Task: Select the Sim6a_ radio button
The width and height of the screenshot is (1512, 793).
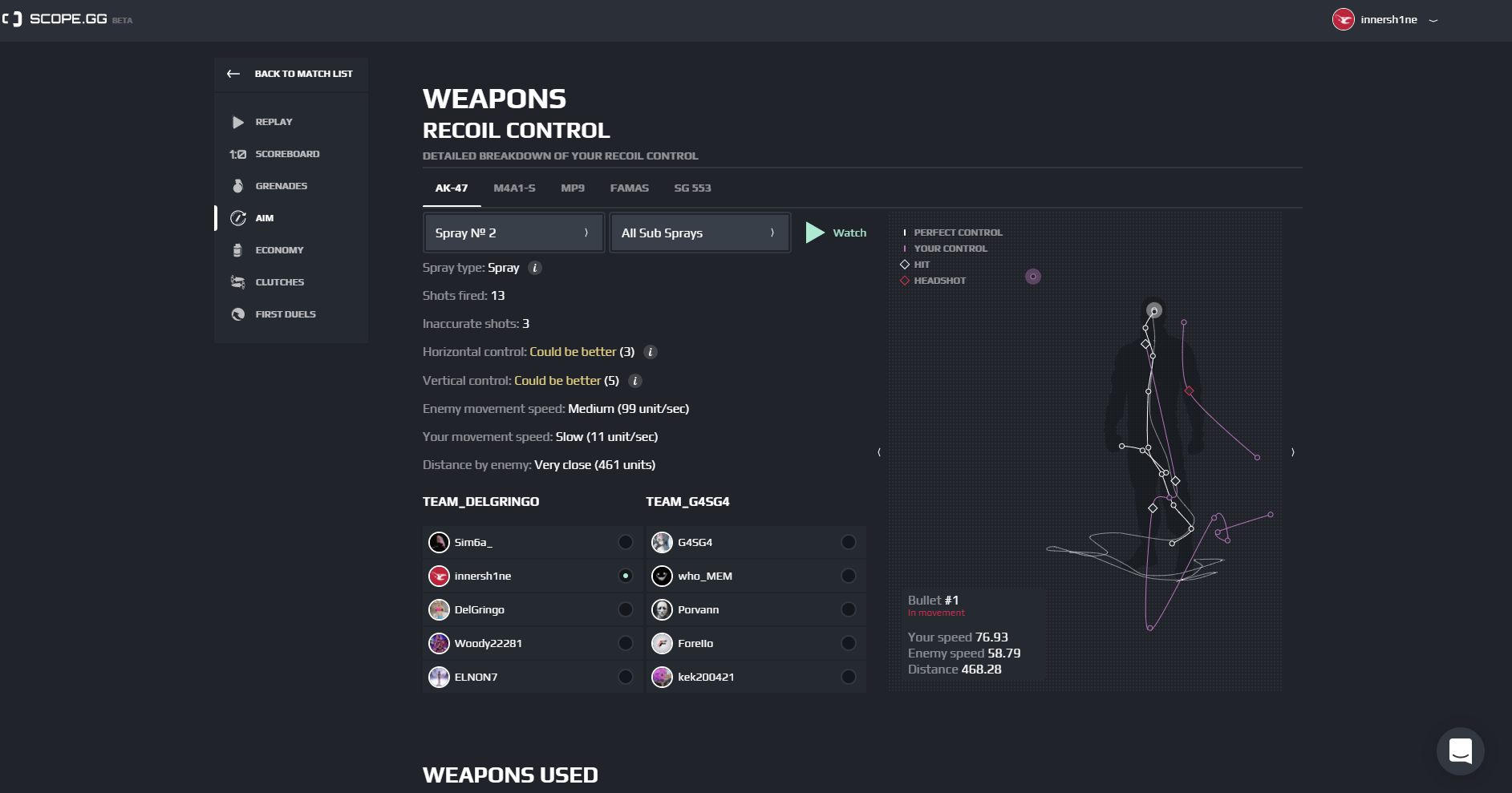Action: 626,543
